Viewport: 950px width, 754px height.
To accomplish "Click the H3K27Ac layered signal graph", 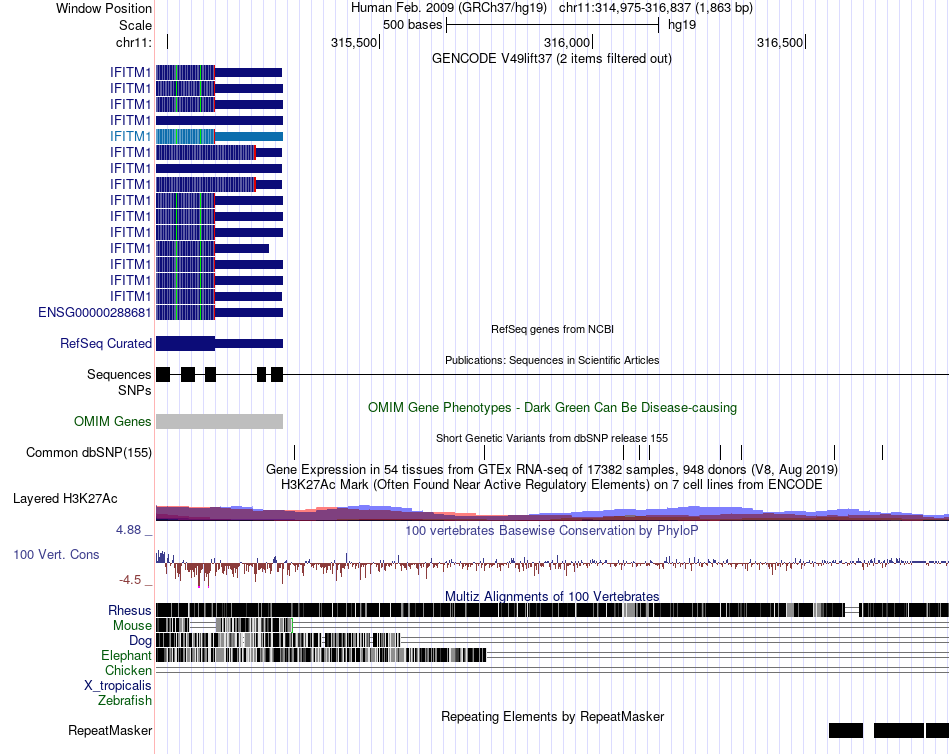I will click(x=552, y=513).
